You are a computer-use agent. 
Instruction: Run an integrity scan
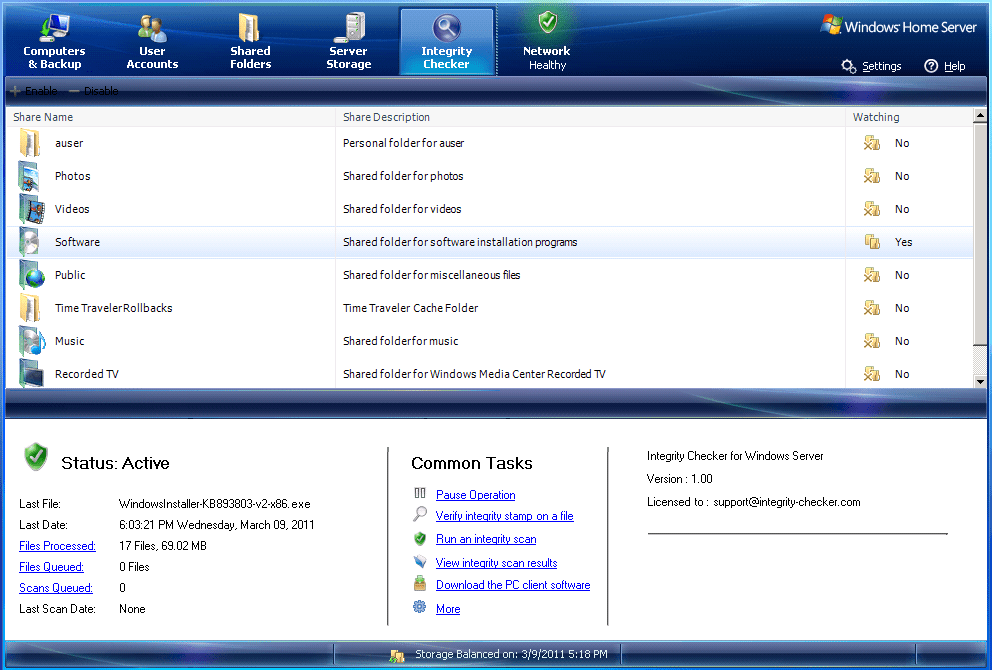click(x=485, y=539)
